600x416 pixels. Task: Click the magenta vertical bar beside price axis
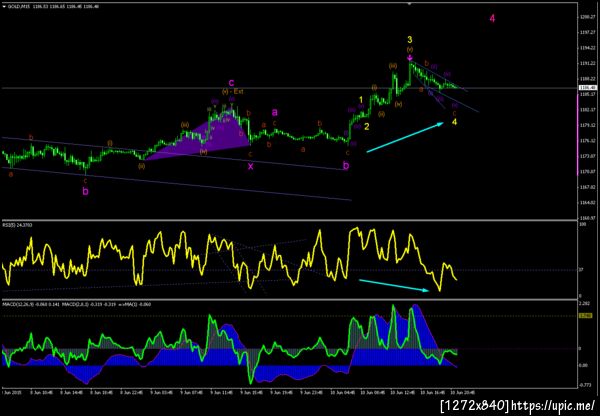pyautogui.click(x=578, y=135)
